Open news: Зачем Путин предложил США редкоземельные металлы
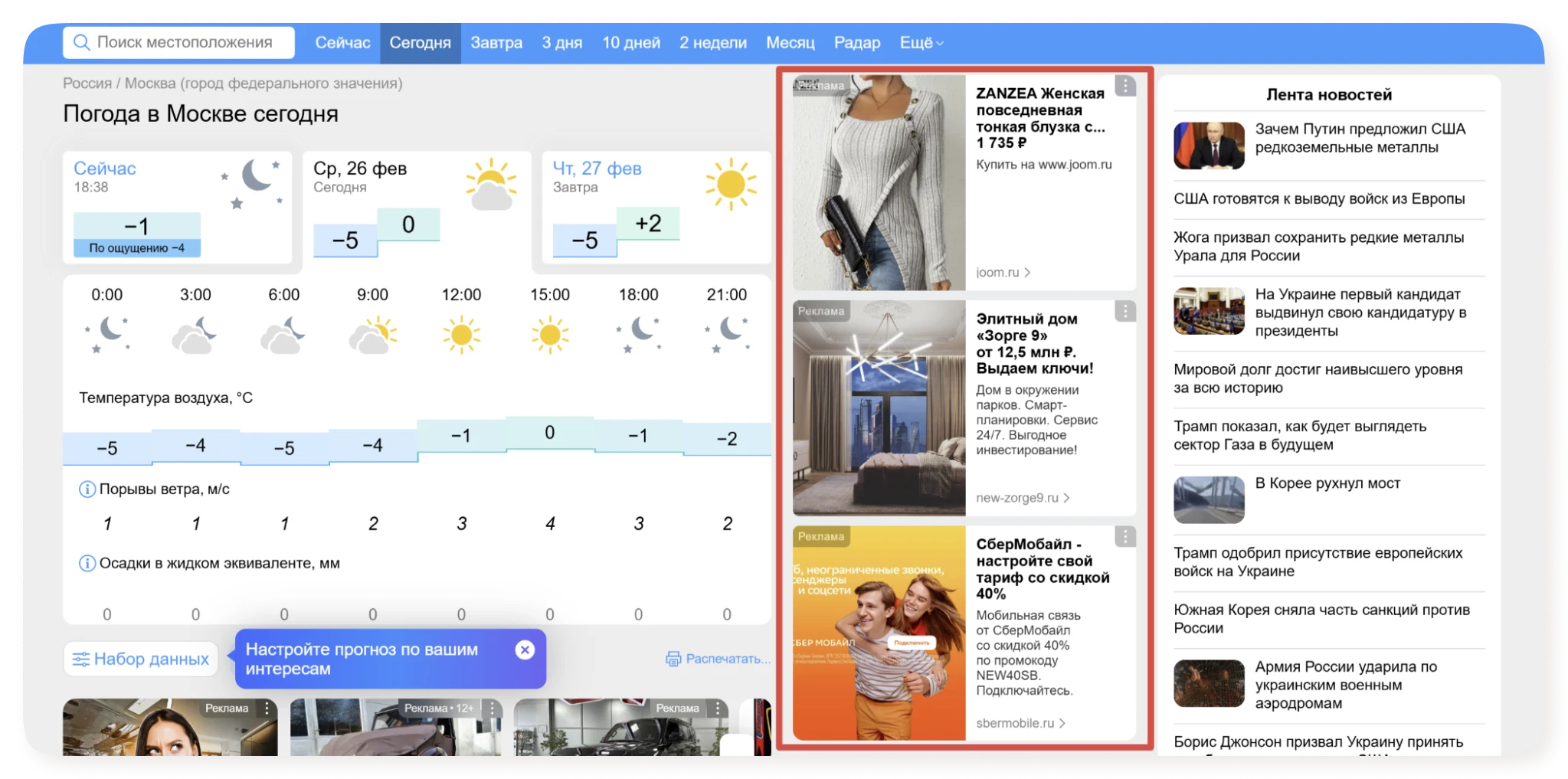This screenshot has width=1568, height=779. click(1360, 139)
